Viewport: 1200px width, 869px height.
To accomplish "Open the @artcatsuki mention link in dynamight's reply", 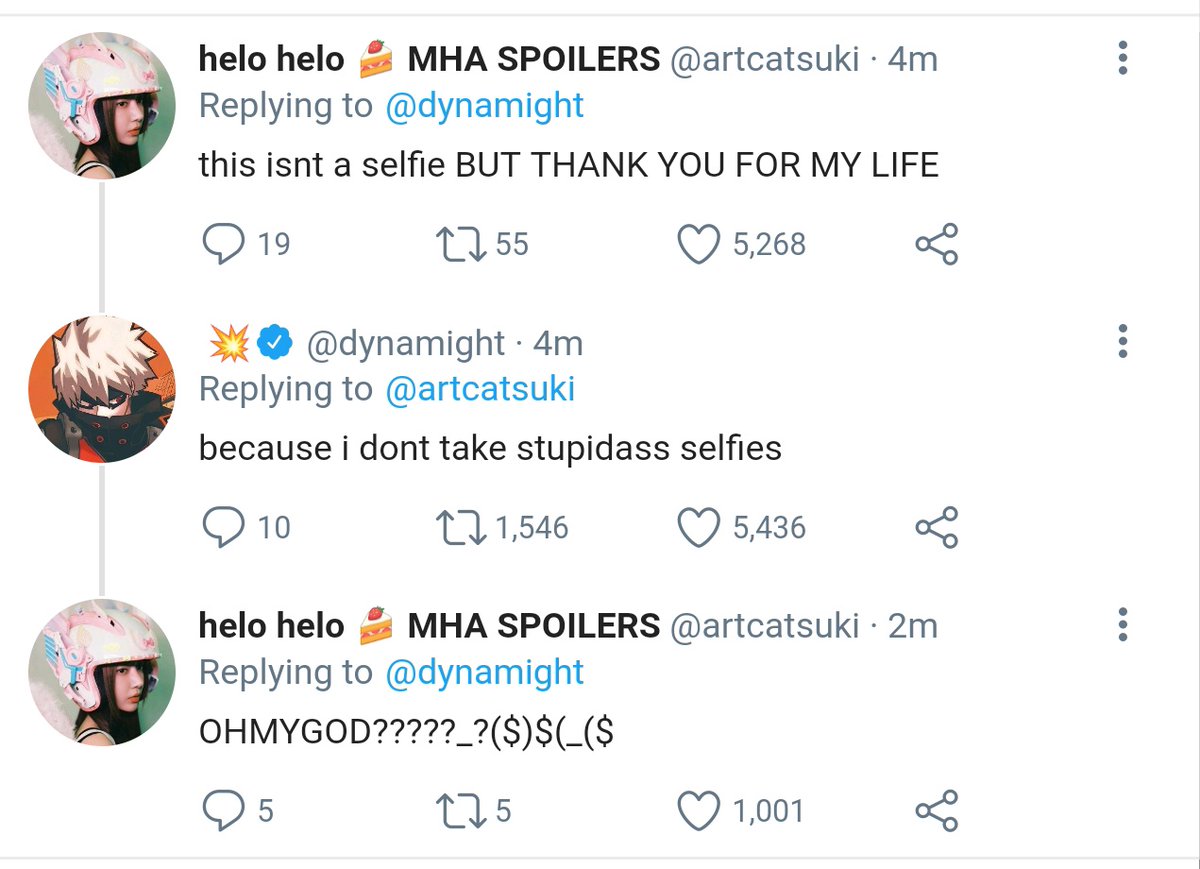I will pos(479,389).
